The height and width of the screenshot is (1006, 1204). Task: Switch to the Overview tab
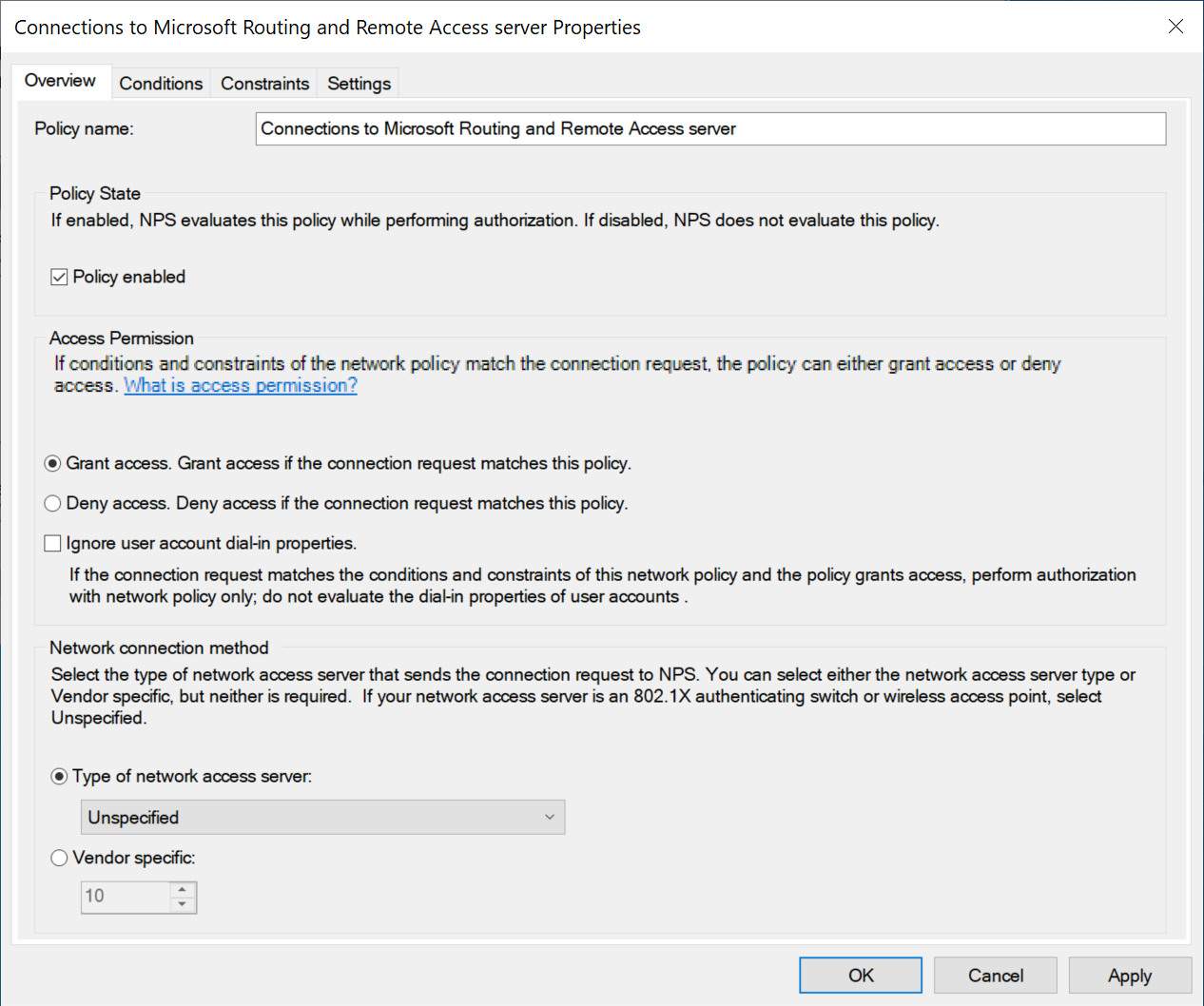pyautogui.click(x=60, y=81)
